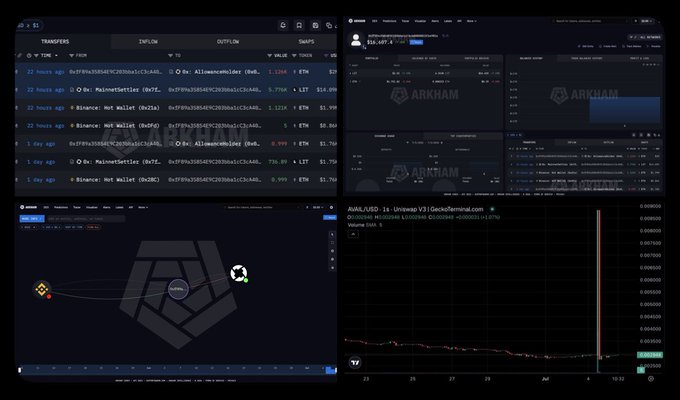Expand the More menu in top-right panel navbar
Viewport: 680px width, 400px height.
pyautogui.click(x=471, y=21)
